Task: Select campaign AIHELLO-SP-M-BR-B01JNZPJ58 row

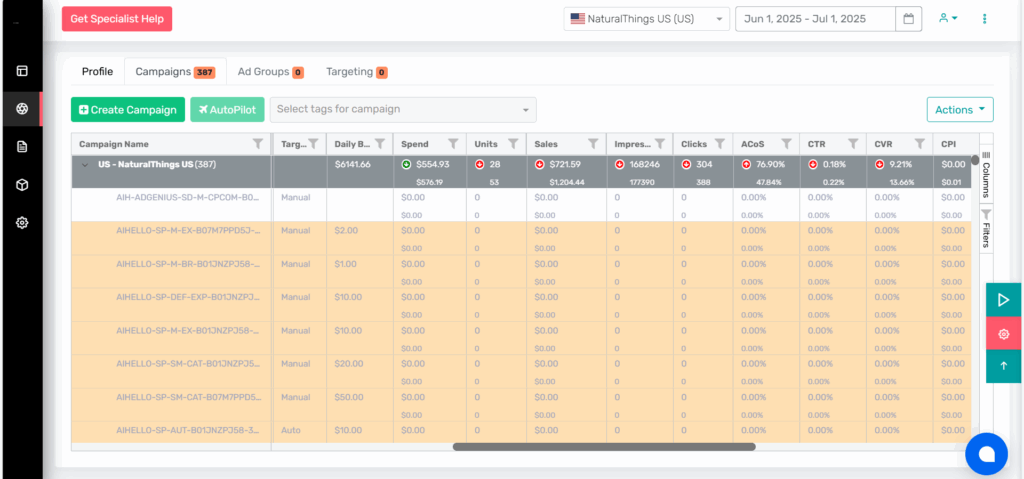Action: [521, 272]
